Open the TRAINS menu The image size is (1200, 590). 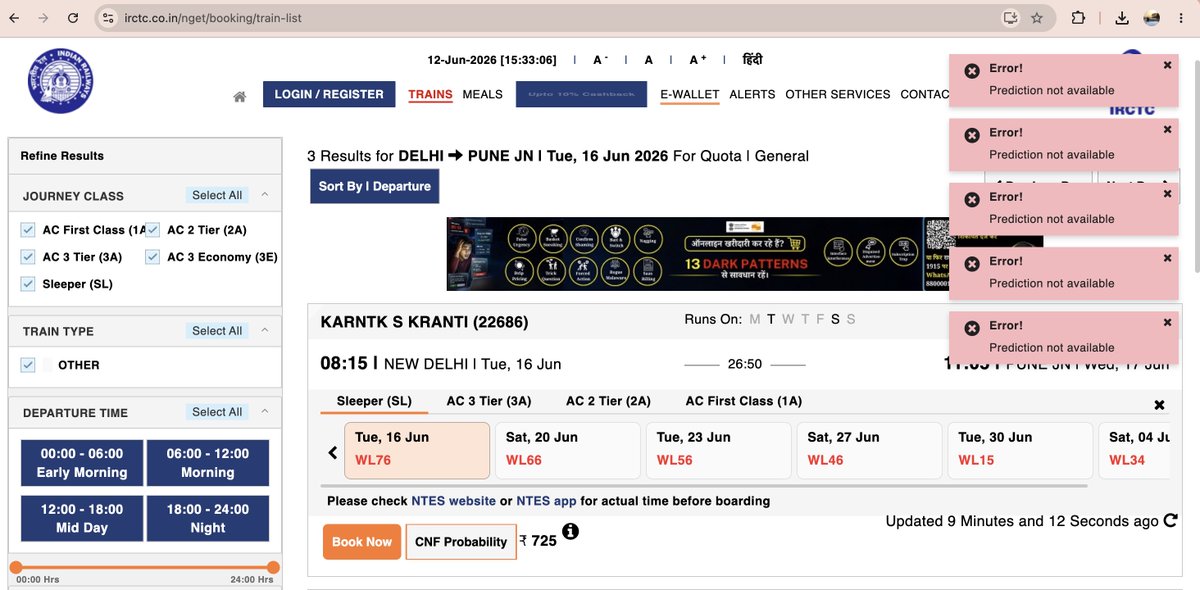tap(430, 94)
